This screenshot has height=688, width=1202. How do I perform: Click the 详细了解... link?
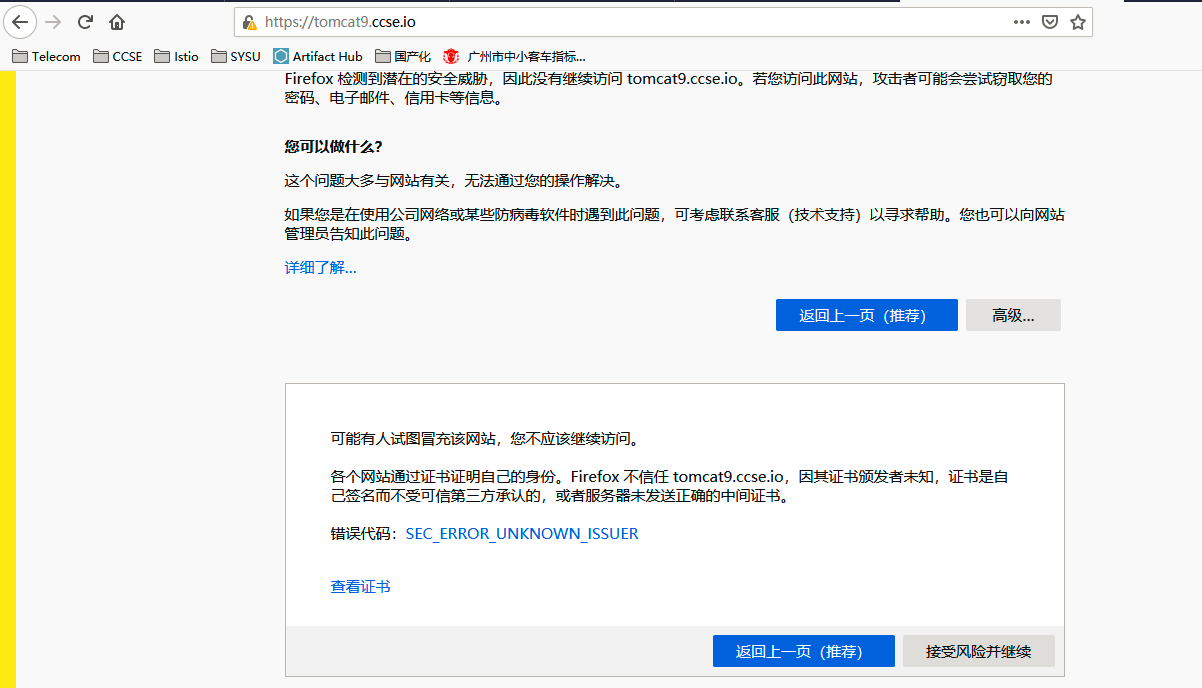coord(320,268)
